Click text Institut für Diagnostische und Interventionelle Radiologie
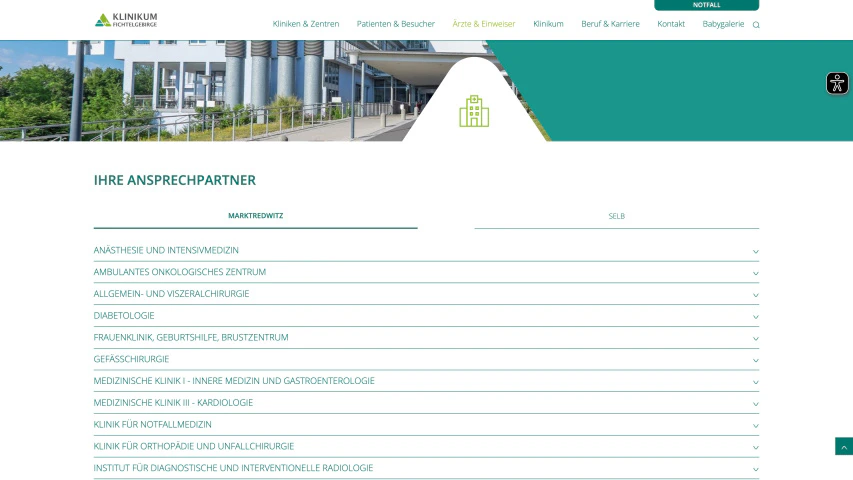Viewport: 853px width, 480px height. (233, 468)
